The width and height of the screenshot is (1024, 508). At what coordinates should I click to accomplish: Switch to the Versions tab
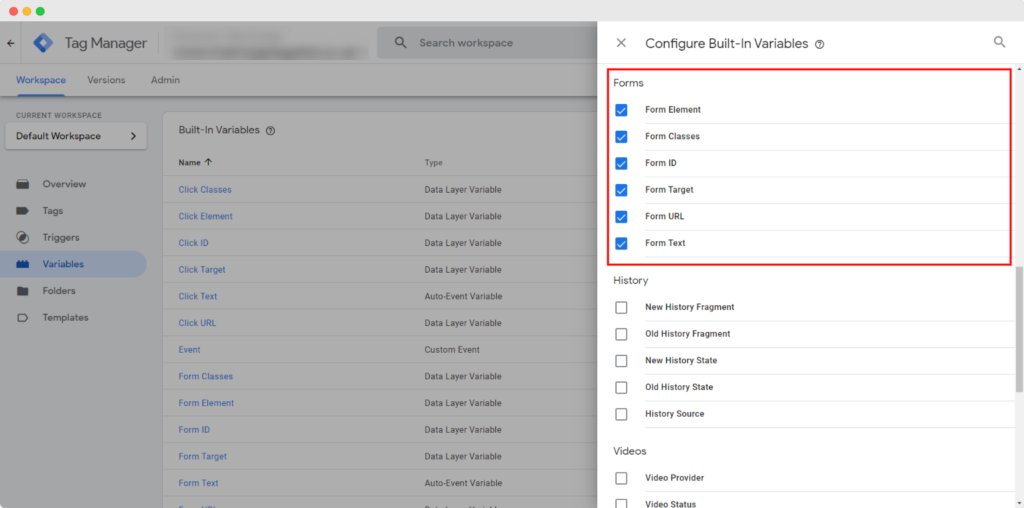pos(106,80)
